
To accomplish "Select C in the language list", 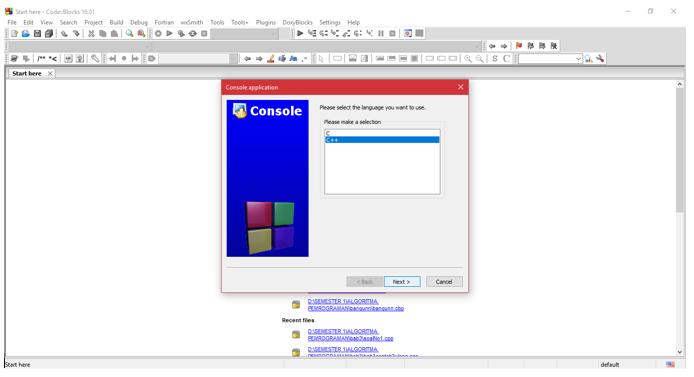I will click(382, 133).
